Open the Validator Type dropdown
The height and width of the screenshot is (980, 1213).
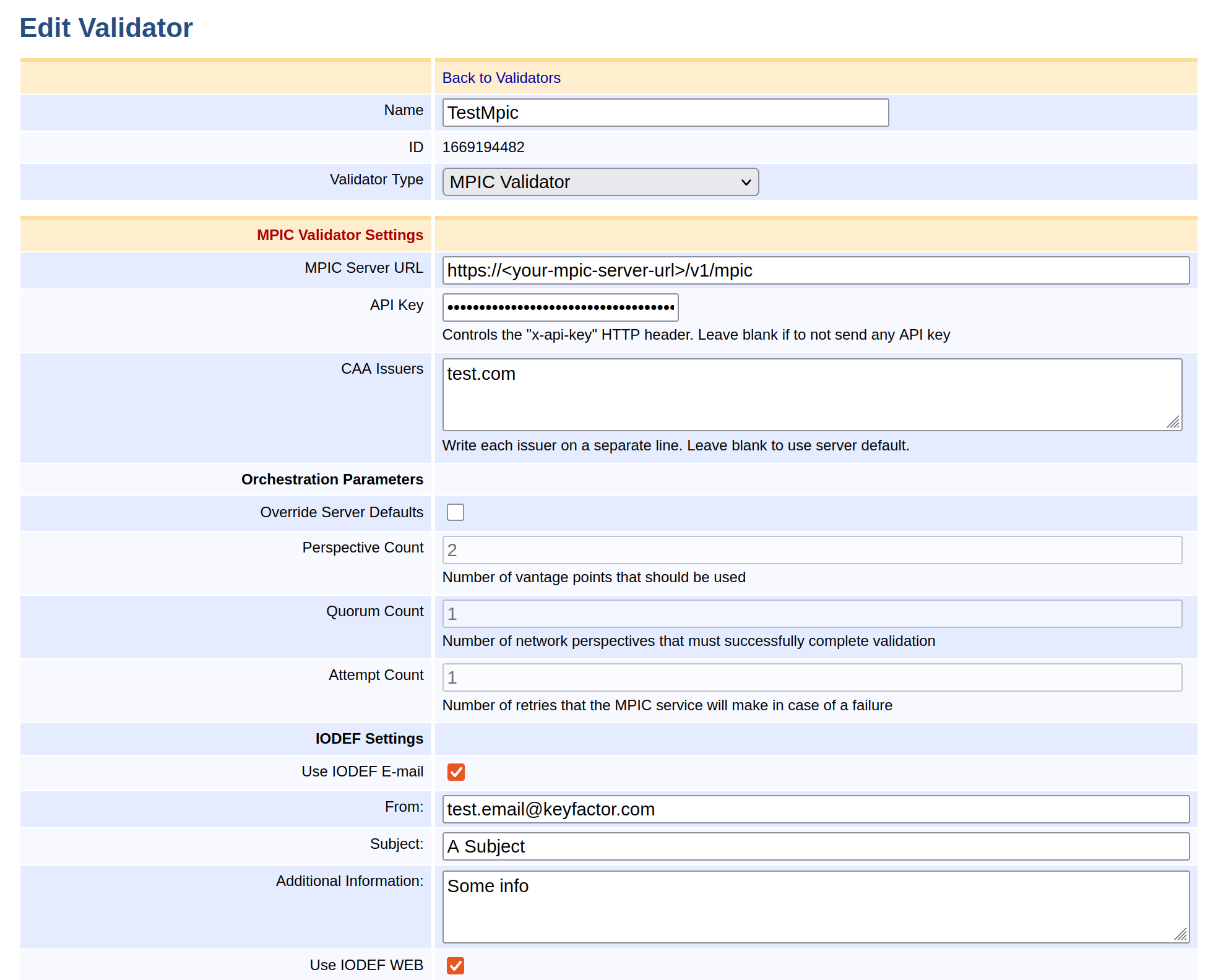(600, 182)
